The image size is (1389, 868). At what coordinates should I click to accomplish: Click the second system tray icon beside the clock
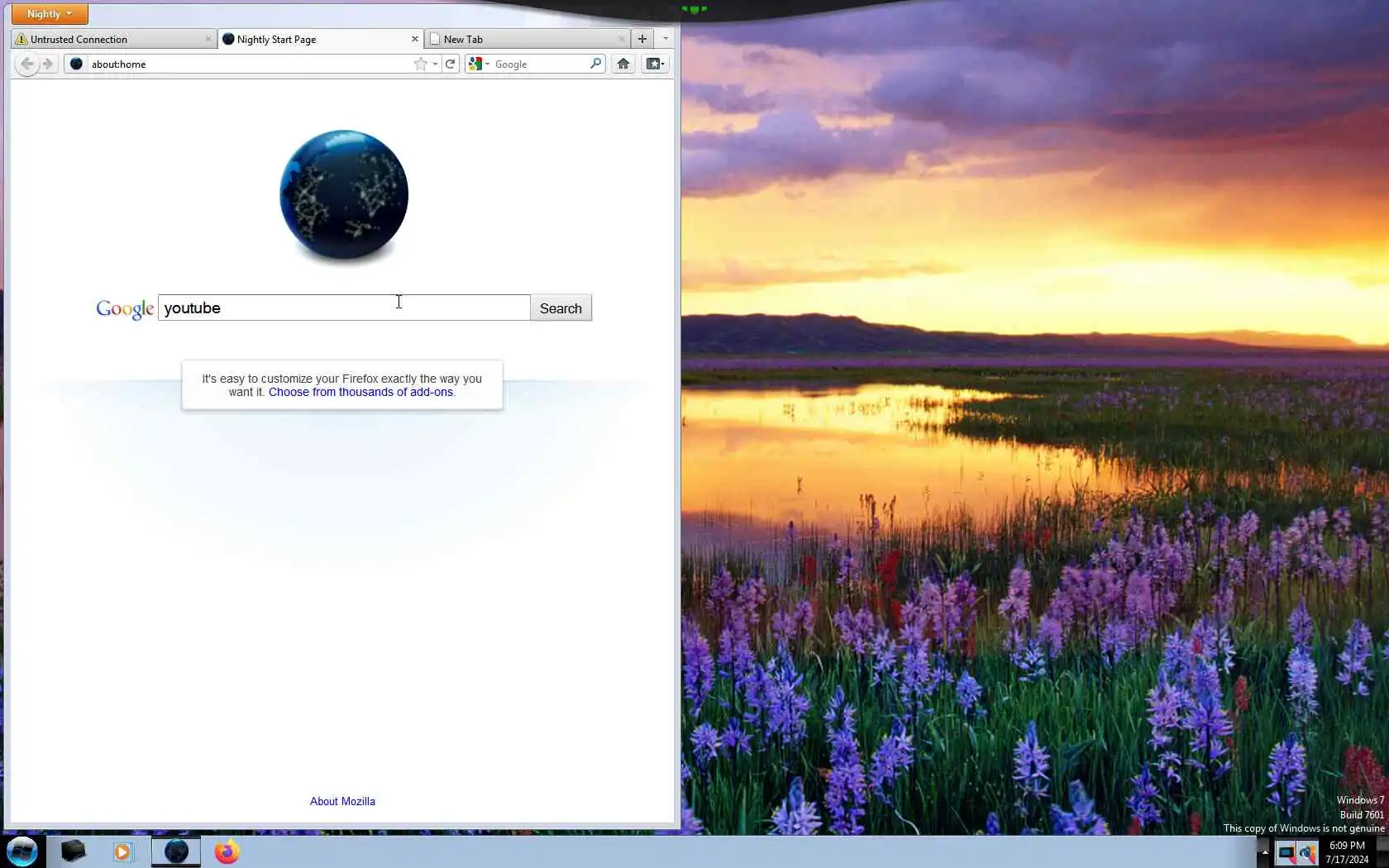pyautogui.click(x=1307, y=853)
